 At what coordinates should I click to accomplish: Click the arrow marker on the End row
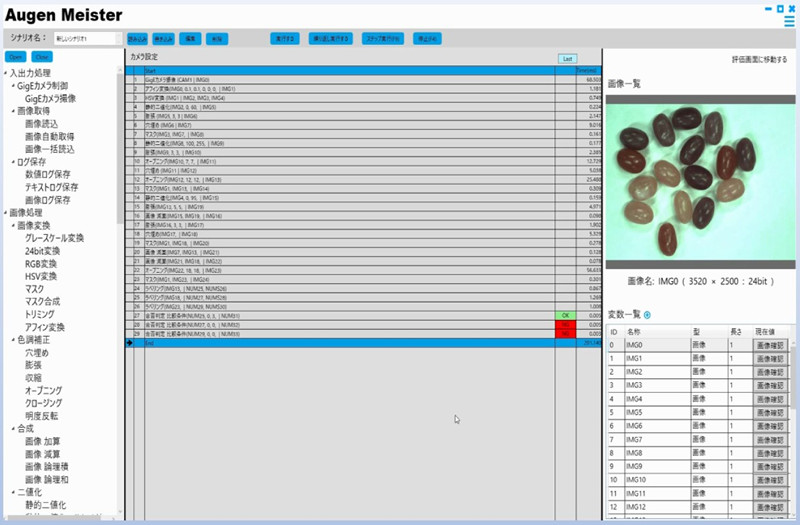tap(130, 343)
